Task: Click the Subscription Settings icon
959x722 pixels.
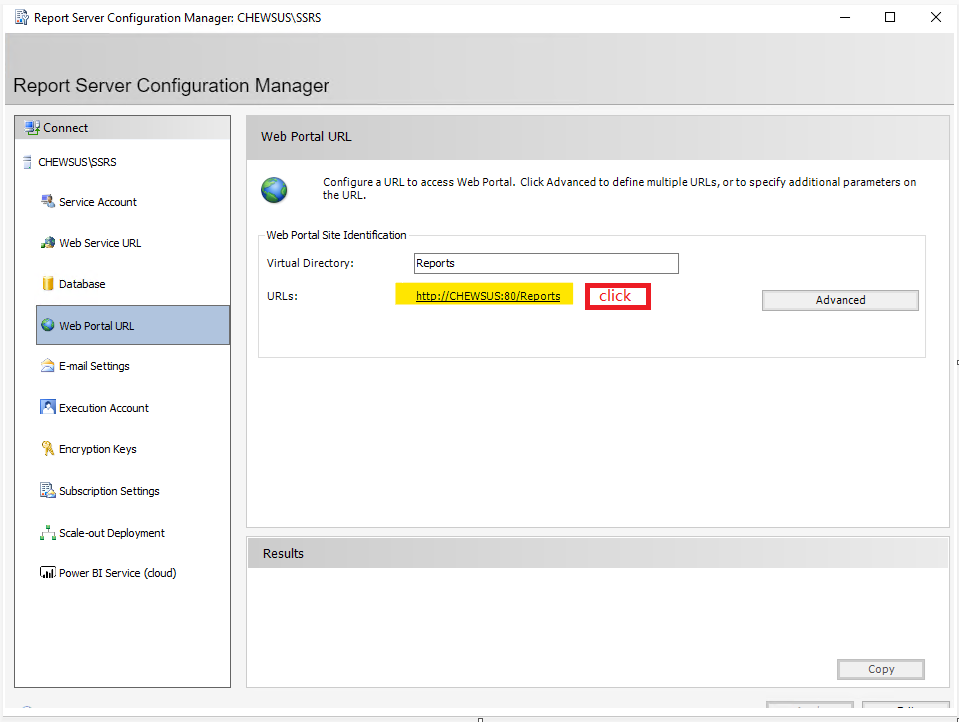Action: [x=48, y=490]
